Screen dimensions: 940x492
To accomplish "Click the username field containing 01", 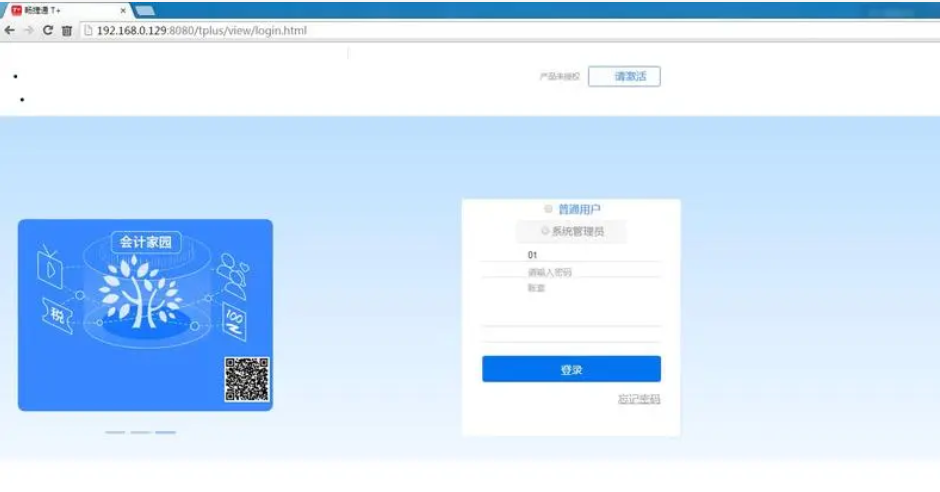I will coord(571,255).
